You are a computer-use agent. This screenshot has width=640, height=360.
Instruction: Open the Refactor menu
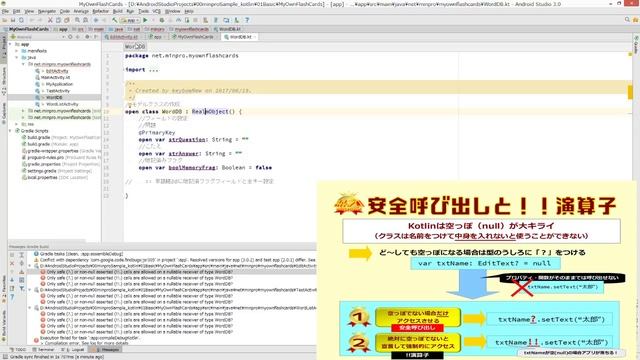100,11
